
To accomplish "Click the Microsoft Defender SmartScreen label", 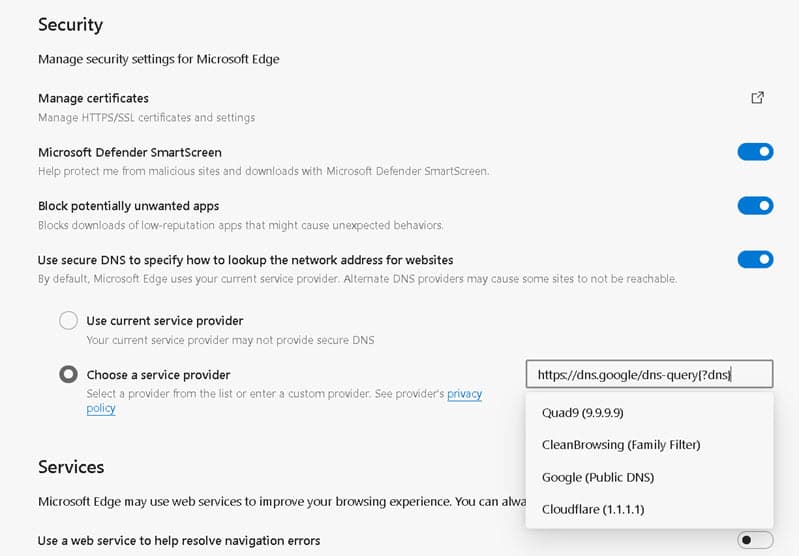I will click(130, 153).
